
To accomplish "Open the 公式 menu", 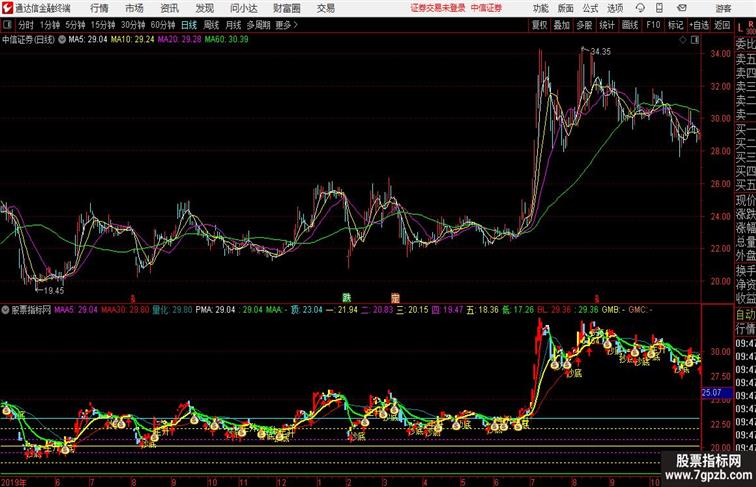I will click(590, 8).
